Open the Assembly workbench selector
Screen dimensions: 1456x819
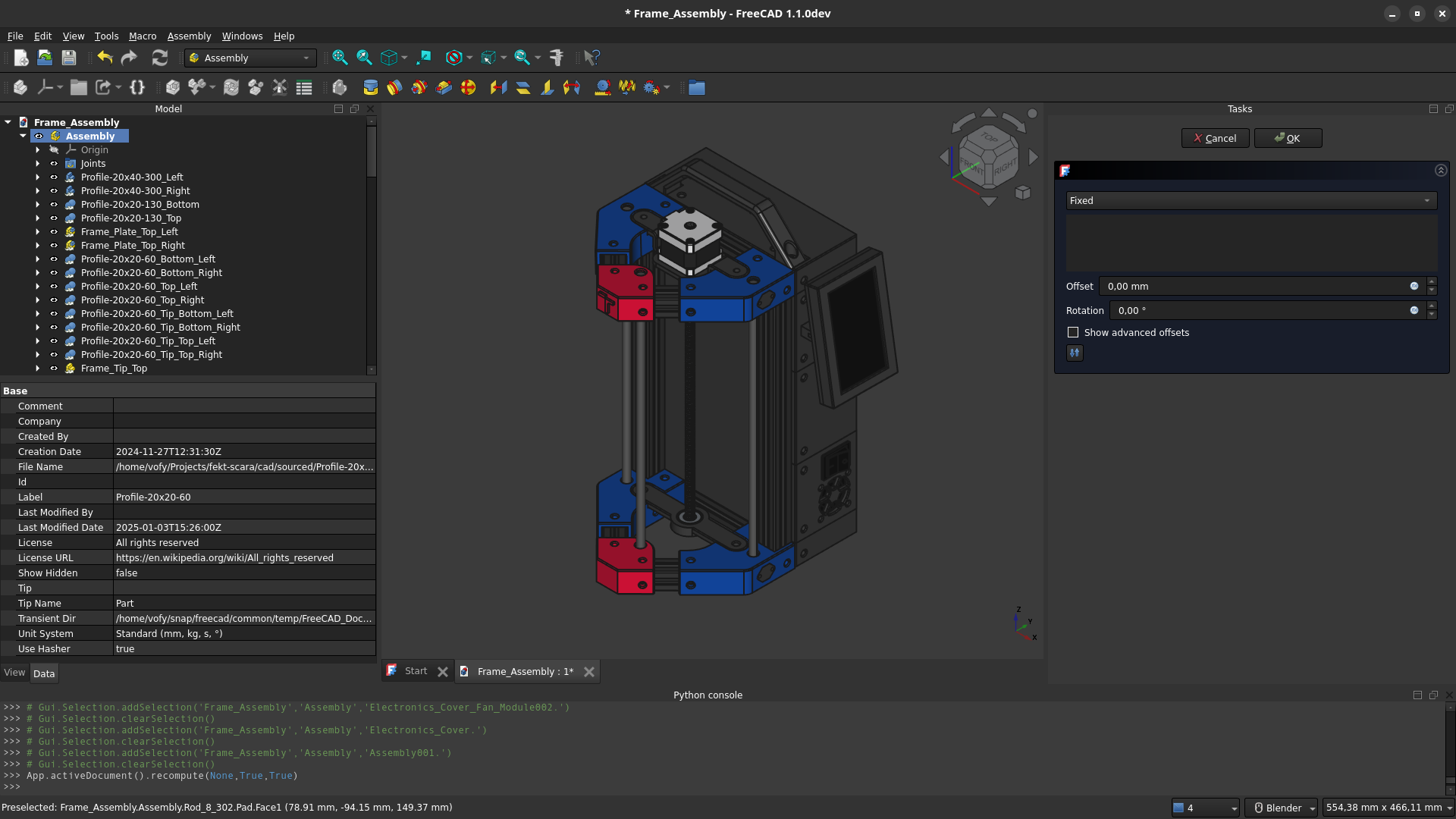(x=250, y=58)
